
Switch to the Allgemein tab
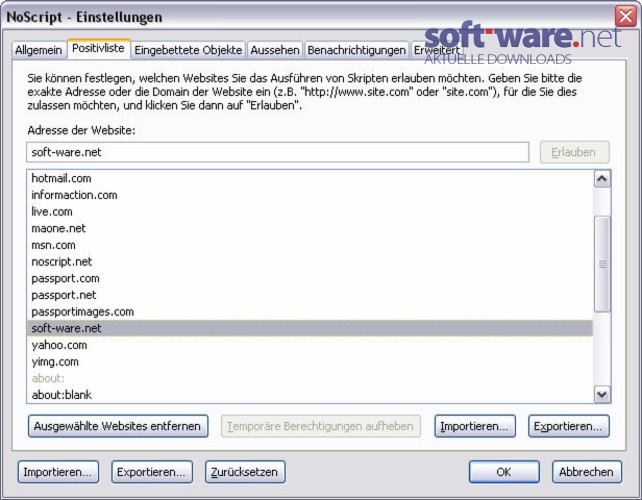tap(39, 50)
